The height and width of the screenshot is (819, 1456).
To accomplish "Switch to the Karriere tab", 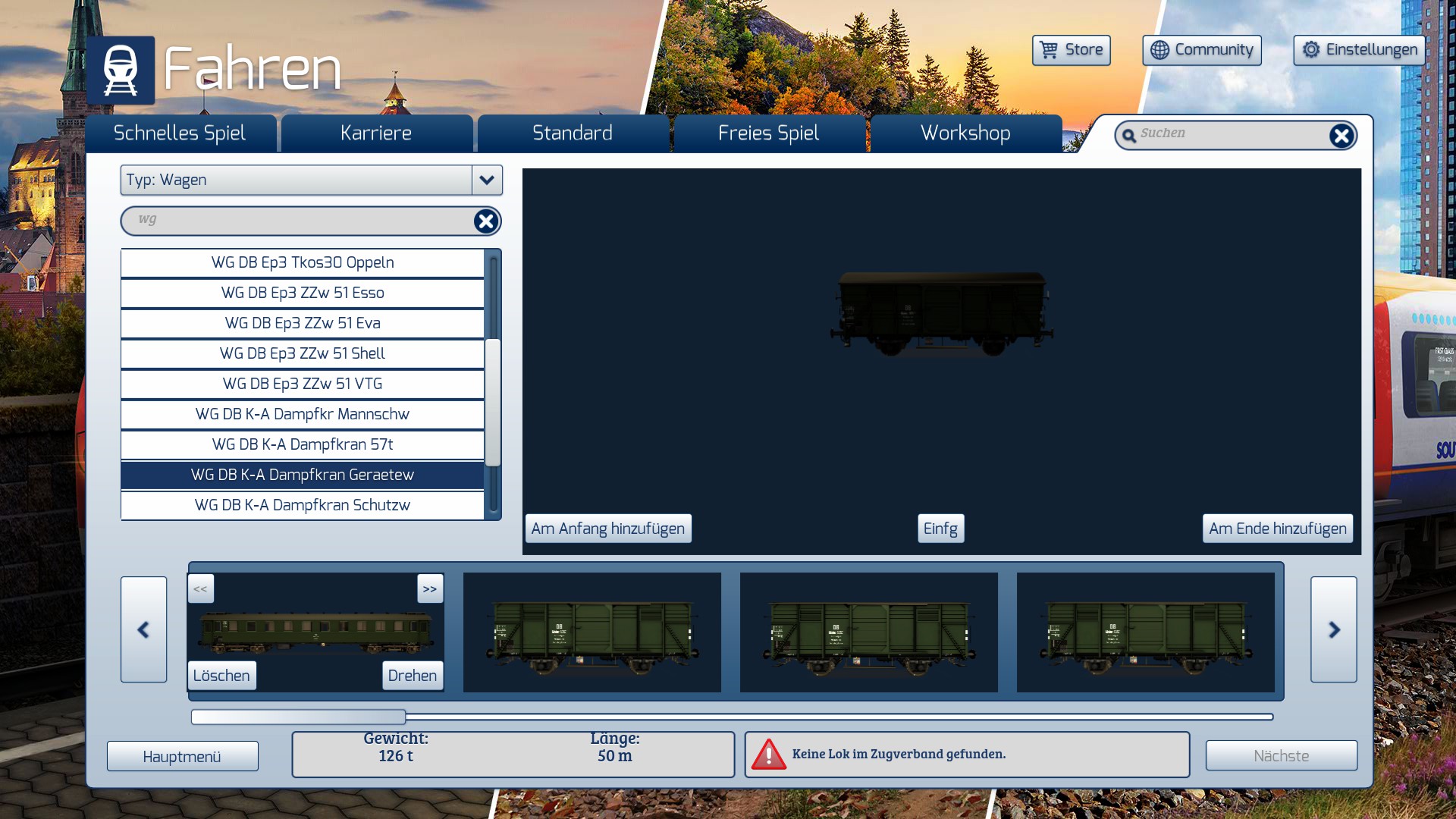I will 376,133.
